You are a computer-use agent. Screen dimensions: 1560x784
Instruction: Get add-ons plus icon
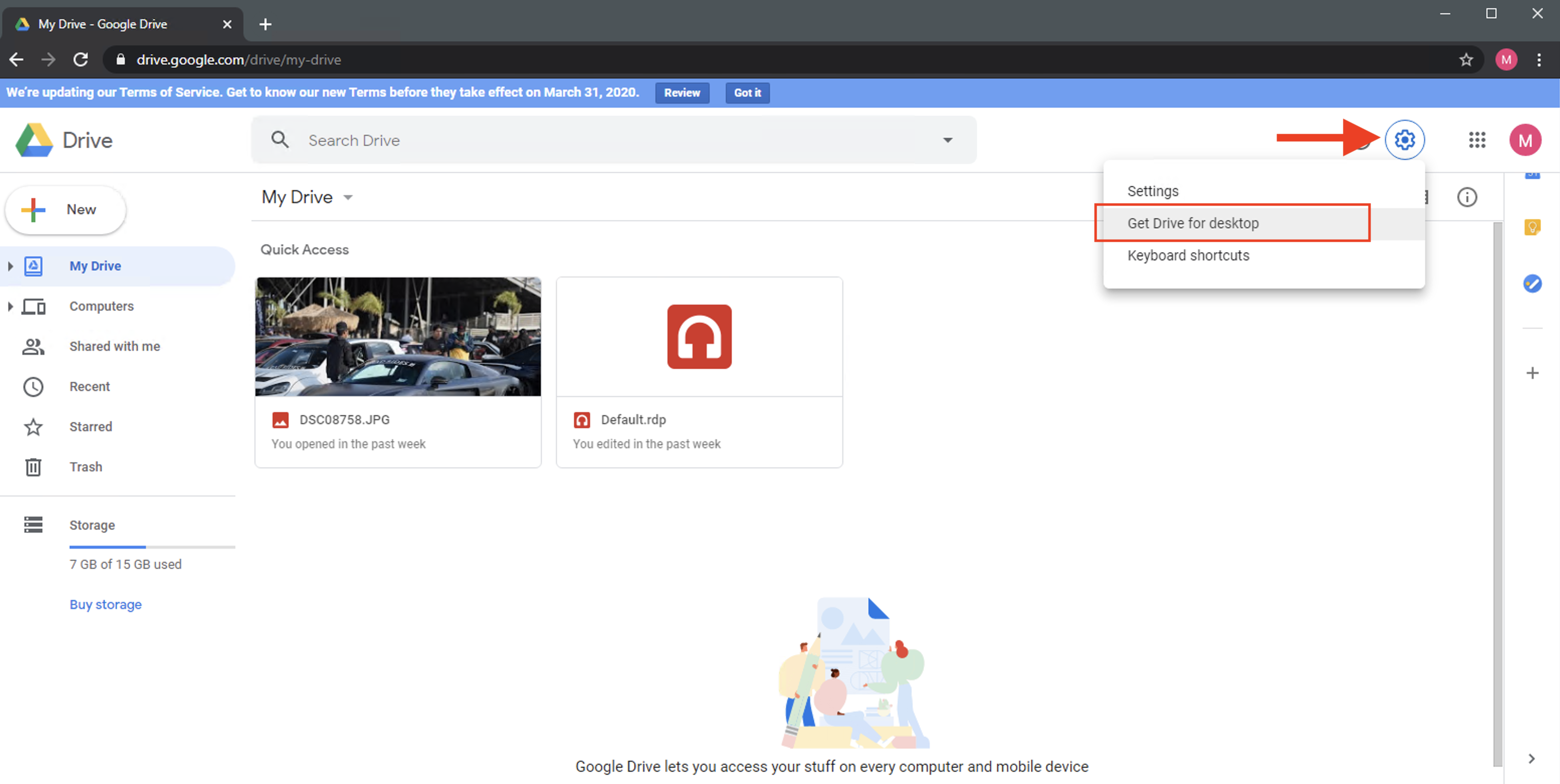(x=1531, y=373)
